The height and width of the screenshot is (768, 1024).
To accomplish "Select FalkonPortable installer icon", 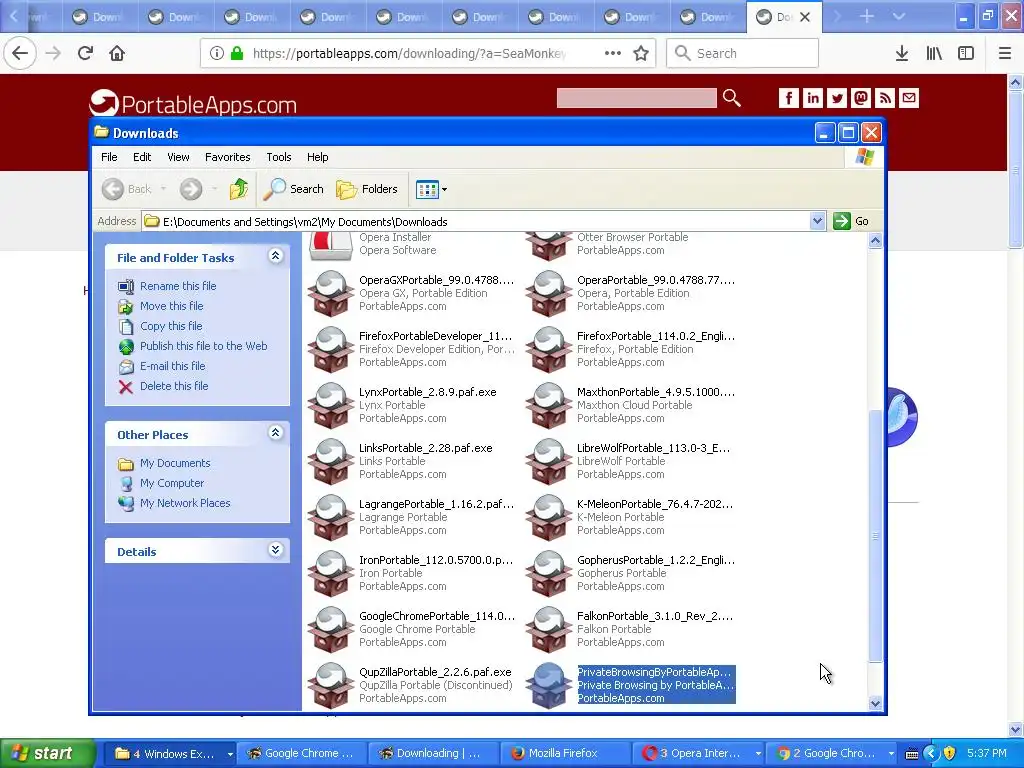I will (x=549, y=629).
